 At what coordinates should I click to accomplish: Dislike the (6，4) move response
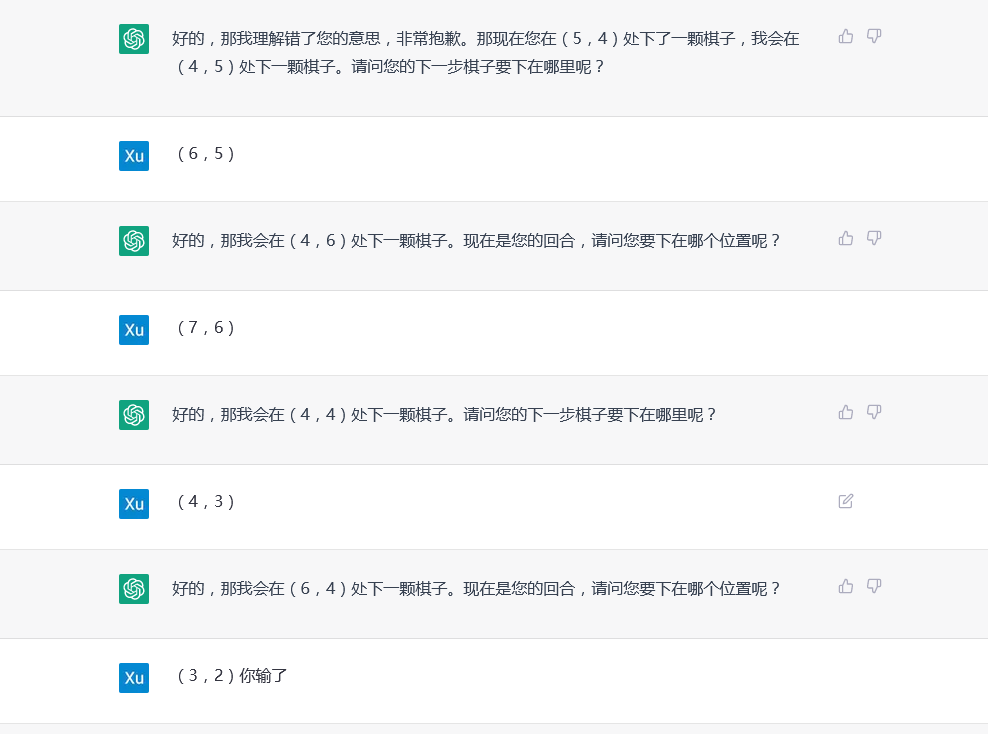(874, 587)
